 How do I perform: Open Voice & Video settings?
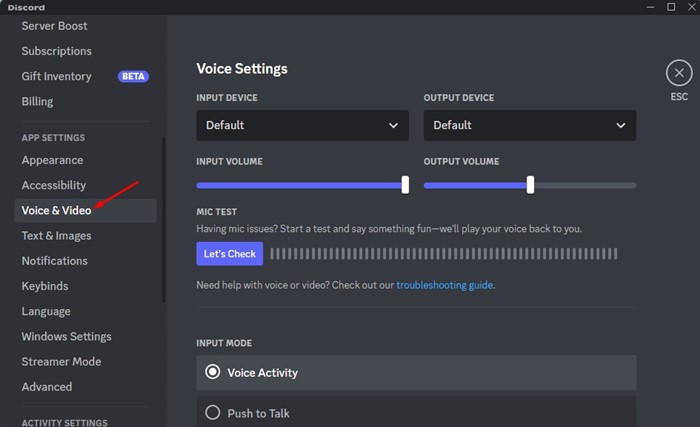pyautogui.click(x=56, y=210)
